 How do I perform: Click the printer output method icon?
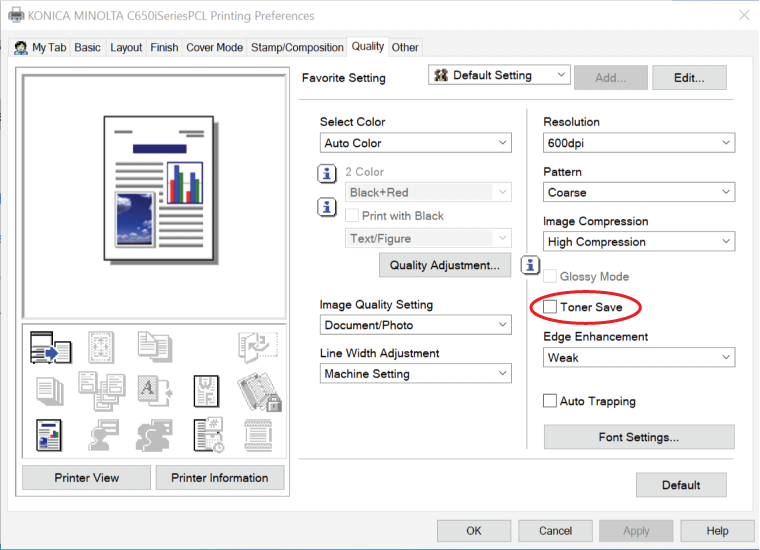coord(51,348)
